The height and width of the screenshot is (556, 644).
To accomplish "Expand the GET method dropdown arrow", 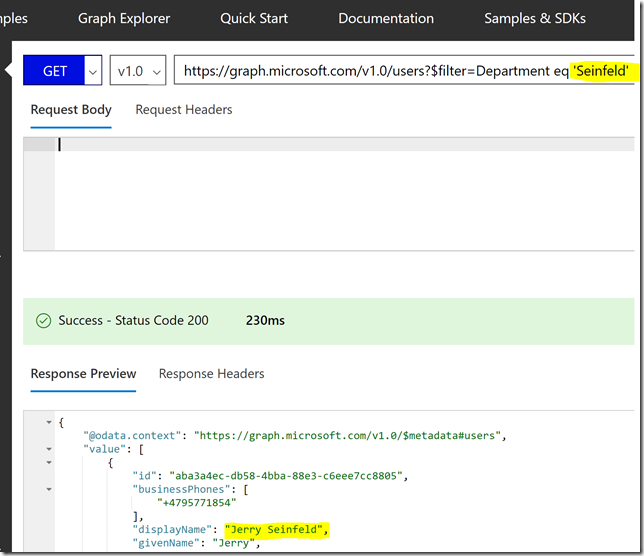I will click(93, 71).
